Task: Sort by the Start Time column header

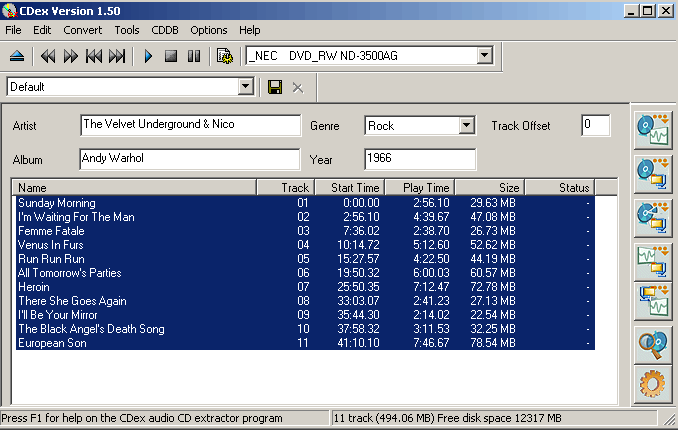Action: point(350,187)
